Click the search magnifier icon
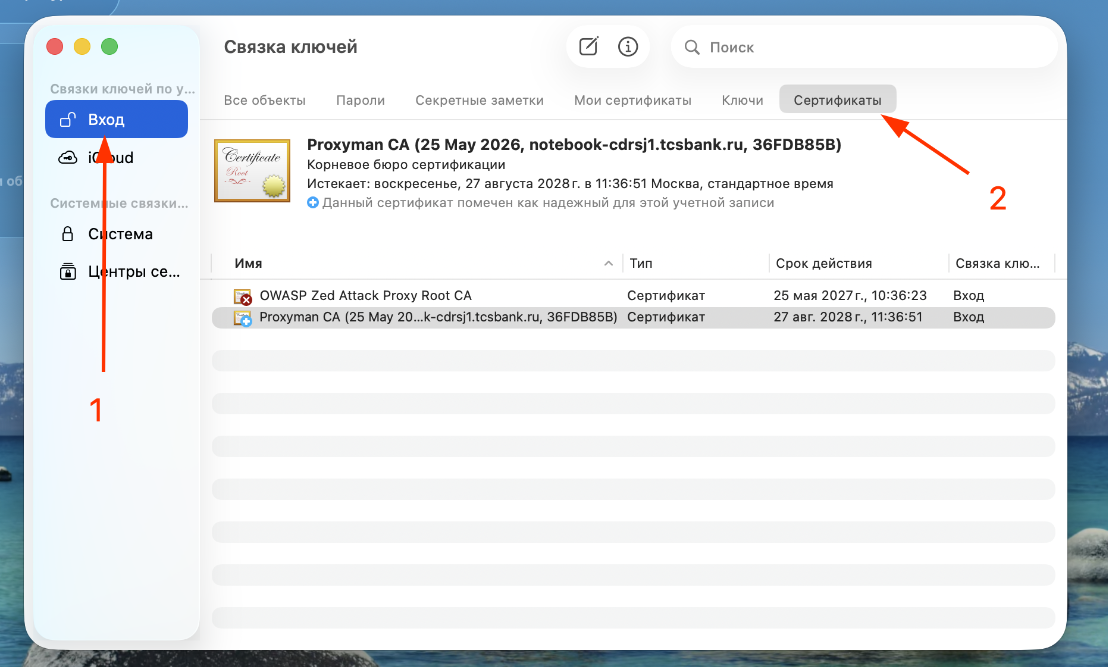 click(692, 47)
